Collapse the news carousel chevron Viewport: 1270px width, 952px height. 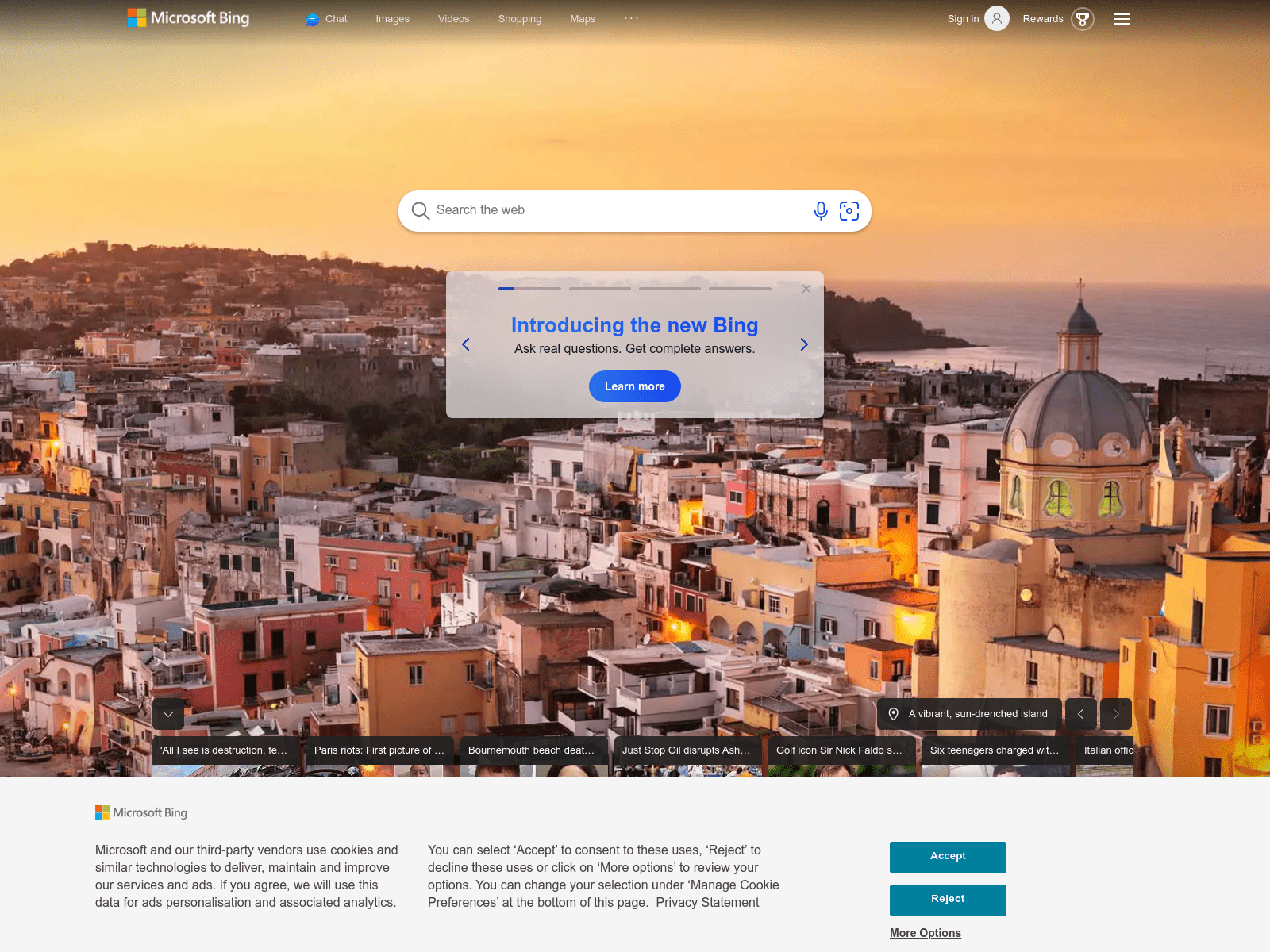coord(168,714)
